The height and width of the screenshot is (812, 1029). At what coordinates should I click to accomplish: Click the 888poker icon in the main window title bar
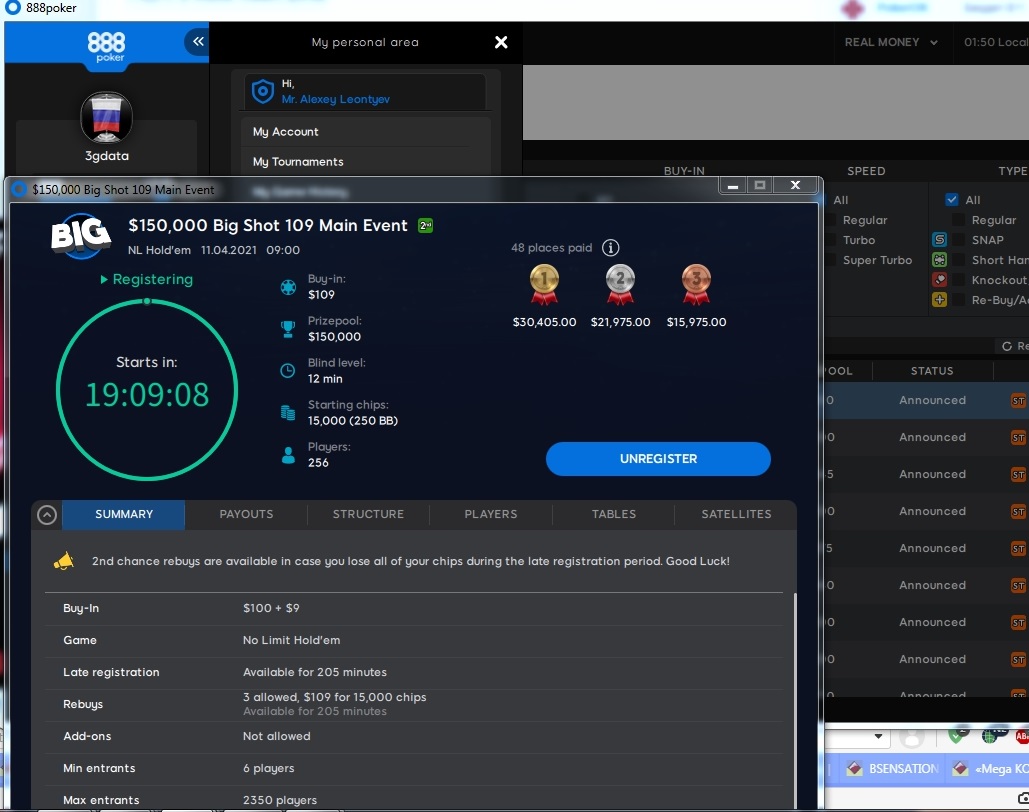(x=12, y=8)
